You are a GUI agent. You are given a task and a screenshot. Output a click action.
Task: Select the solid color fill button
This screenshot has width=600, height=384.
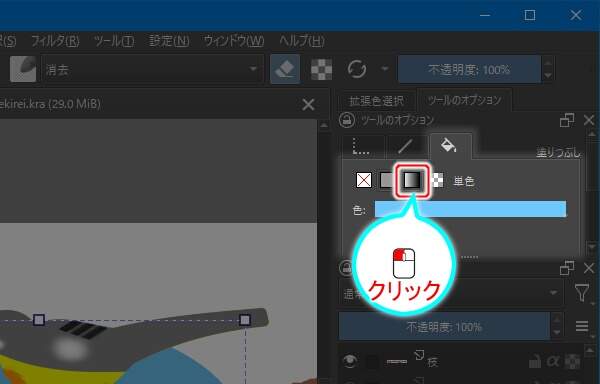pos(386,180)
